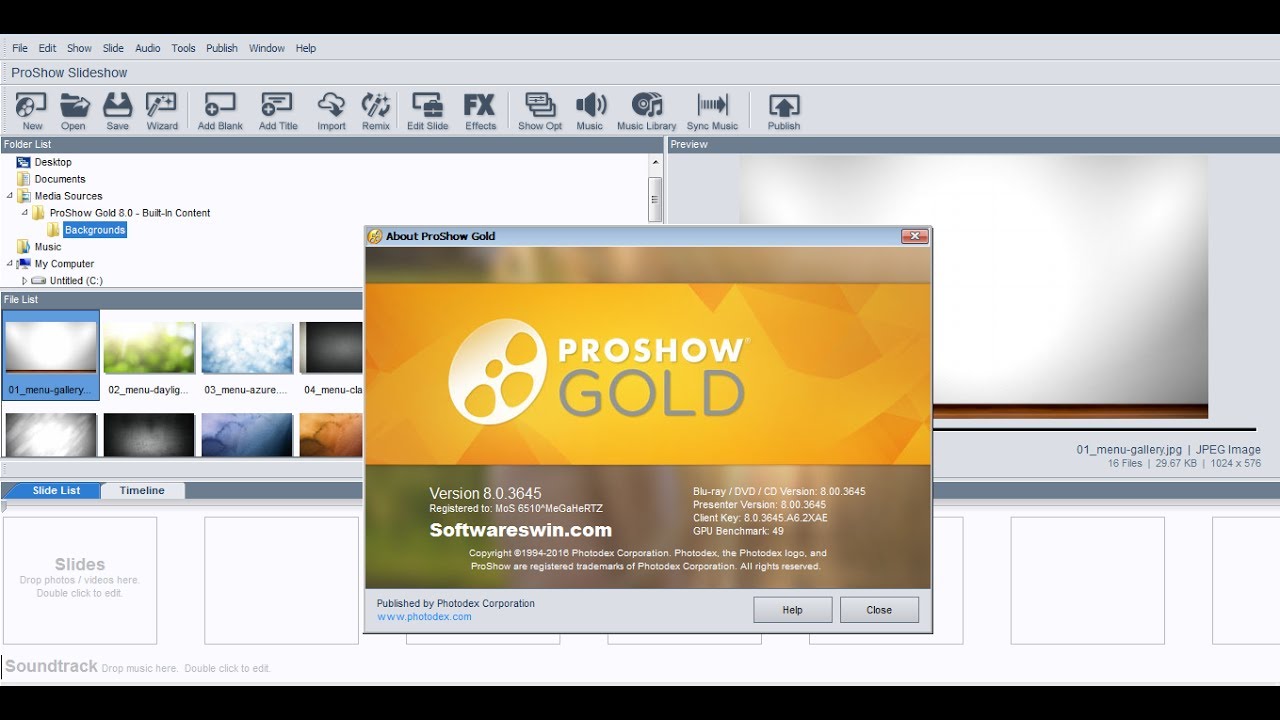Collapse ProShow Gold 8.0 Built-In Content node
The image size is (1280, 720).
tap(25, 213)
